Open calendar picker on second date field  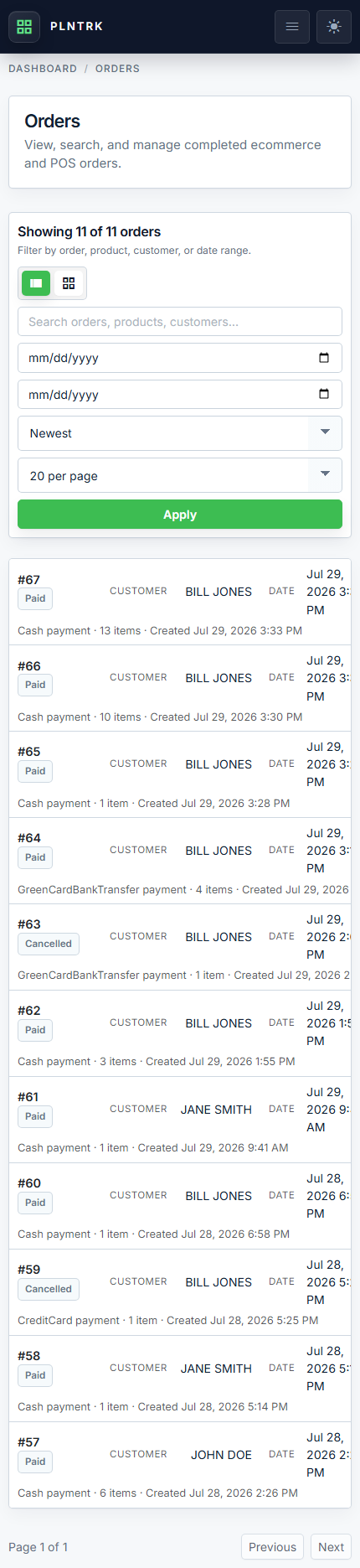pos(324,394)
